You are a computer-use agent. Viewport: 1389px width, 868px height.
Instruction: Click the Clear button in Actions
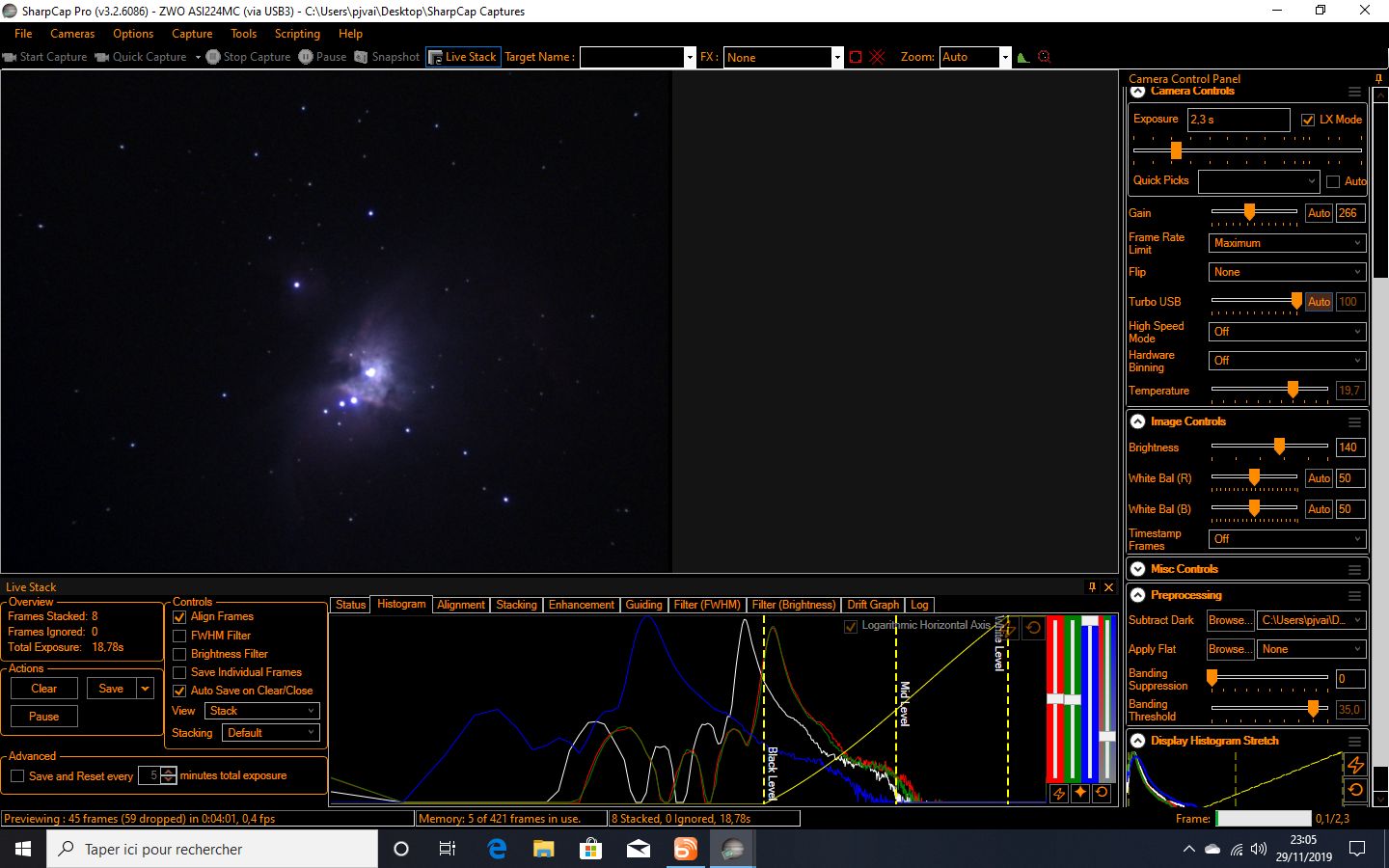point(43,689)
